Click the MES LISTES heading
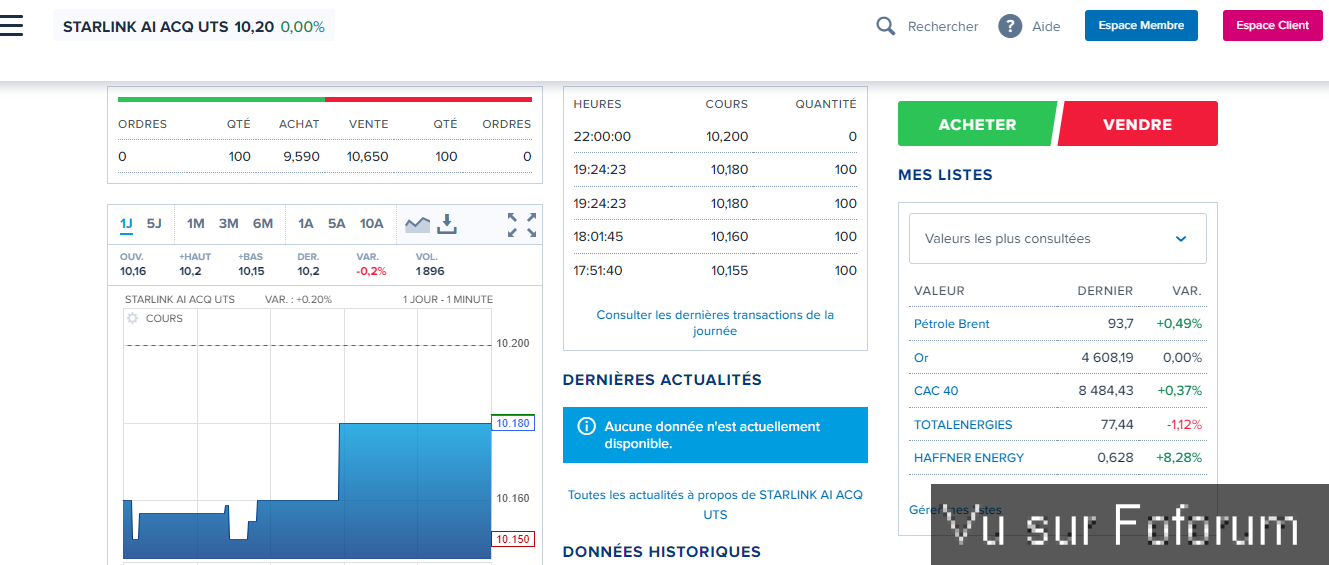This screenshot has height=565, width=1329. pyautogui.click(x=945, y=175)
